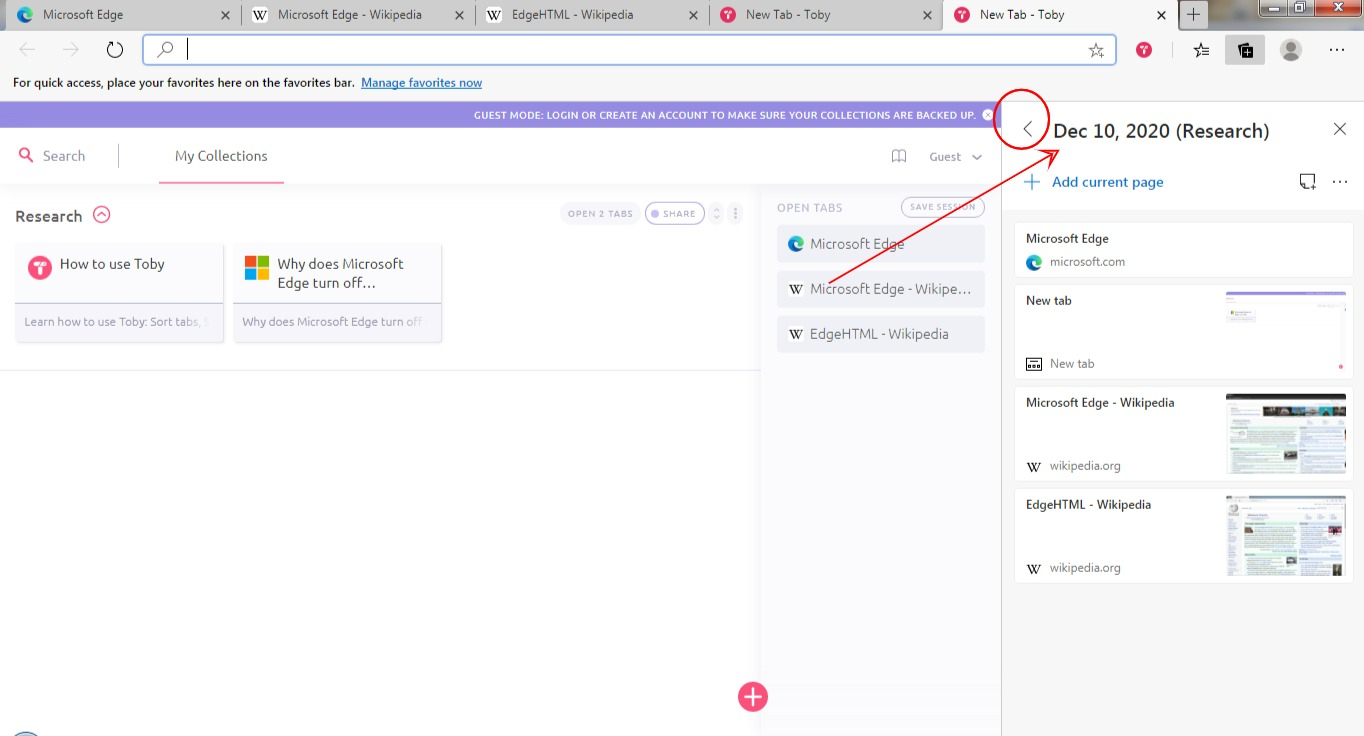Open the Microsoft Edge microsoft.com collection item
Screen dimensions: 1364x736
(x=1183, y=250)
